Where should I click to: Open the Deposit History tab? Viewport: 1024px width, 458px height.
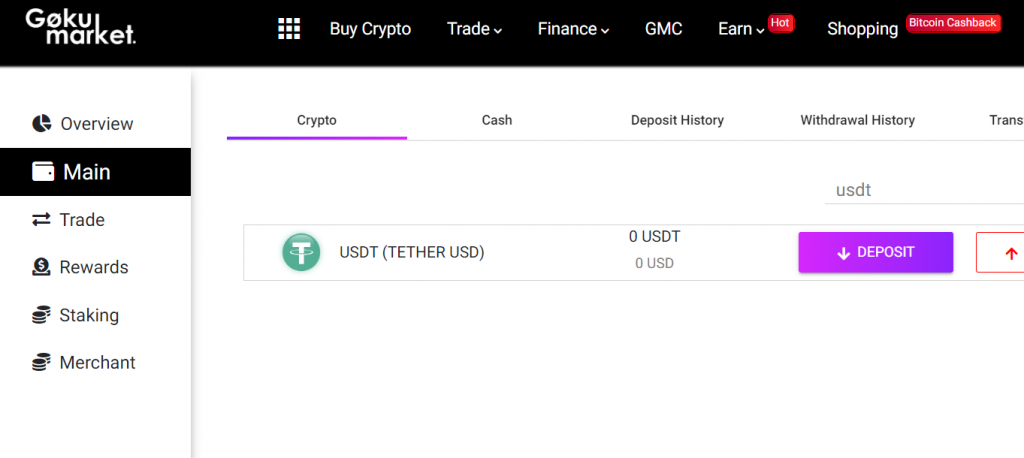(x=677, y=120)
